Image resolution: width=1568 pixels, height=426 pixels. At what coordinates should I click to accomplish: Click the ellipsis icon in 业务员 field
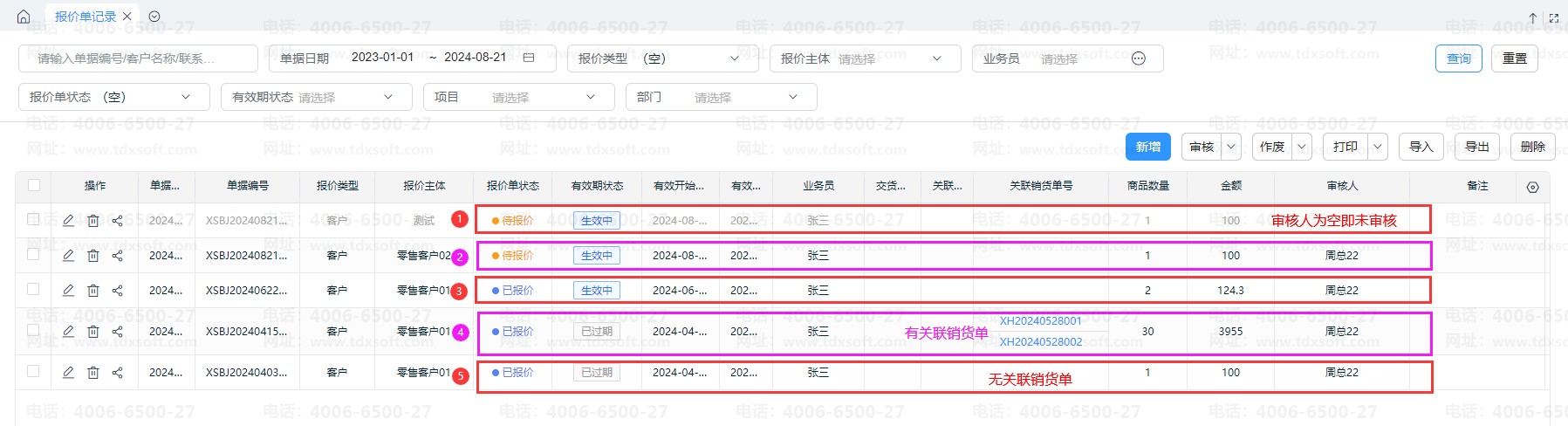[x=1138, y=58]
